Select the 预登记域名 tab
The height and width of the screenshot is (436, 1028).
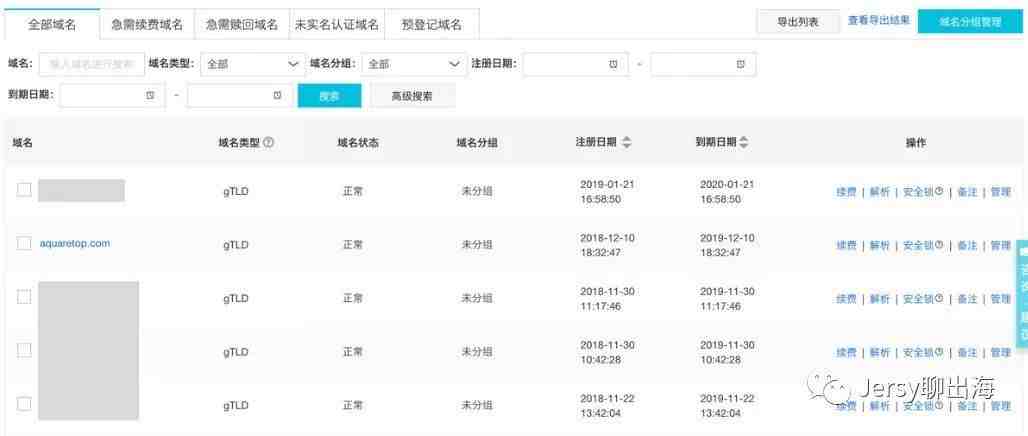[x=431, y=25]
